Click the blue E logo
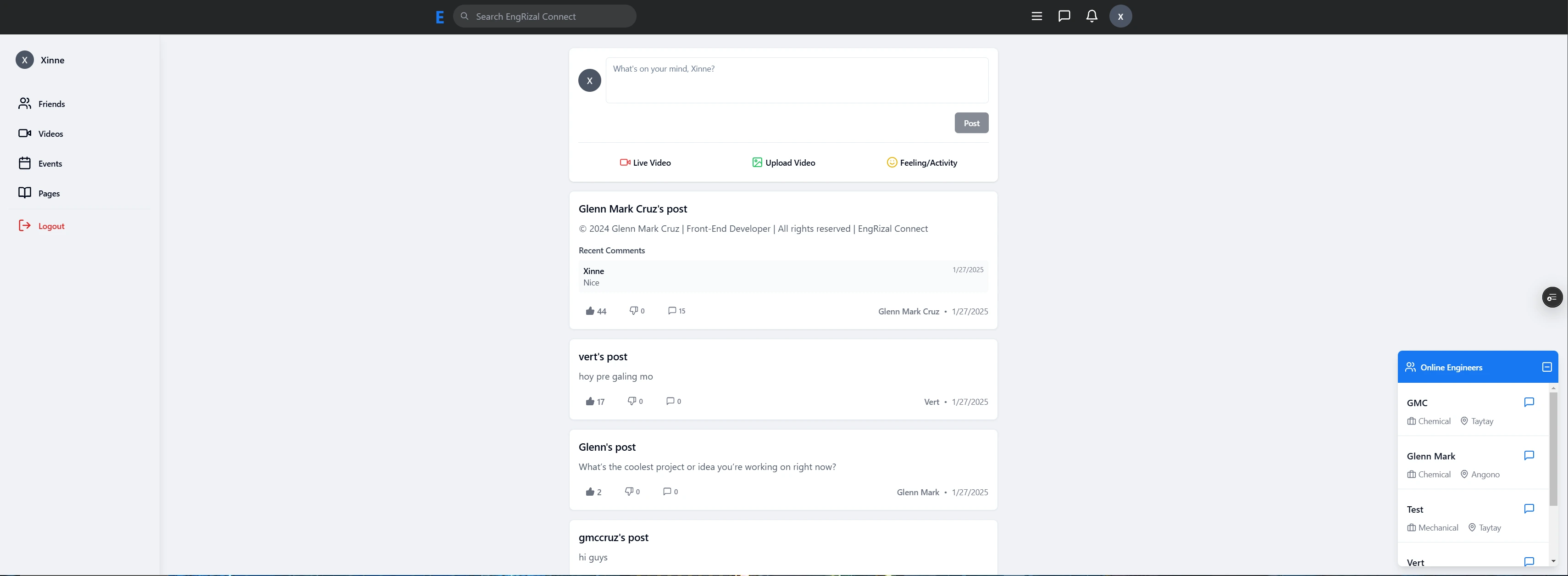 point(439,17)
